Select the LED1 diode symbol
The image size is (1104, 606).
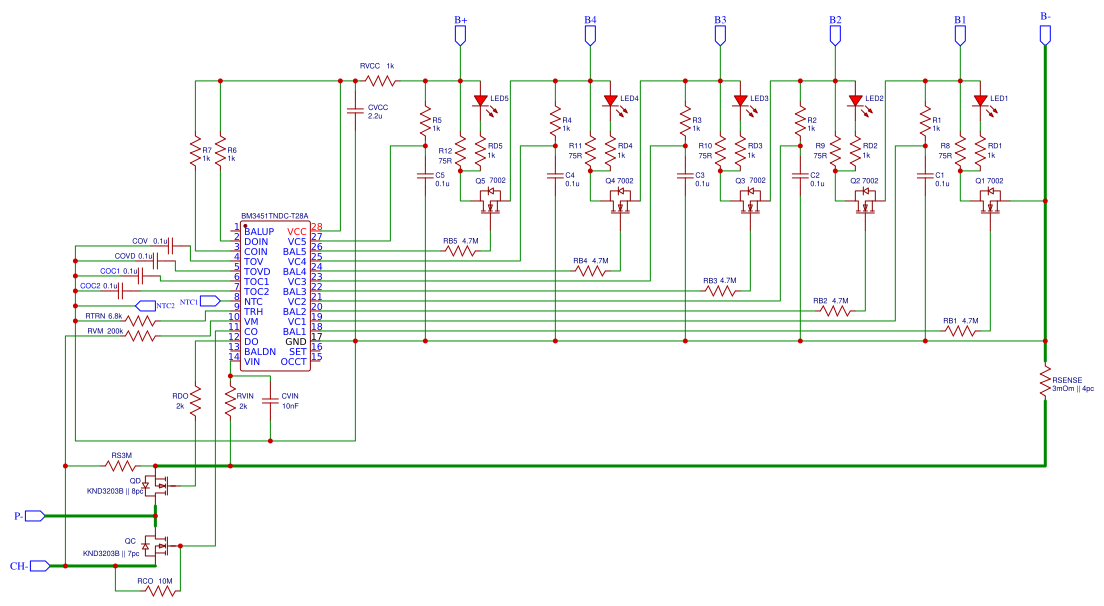coord(981,100)
